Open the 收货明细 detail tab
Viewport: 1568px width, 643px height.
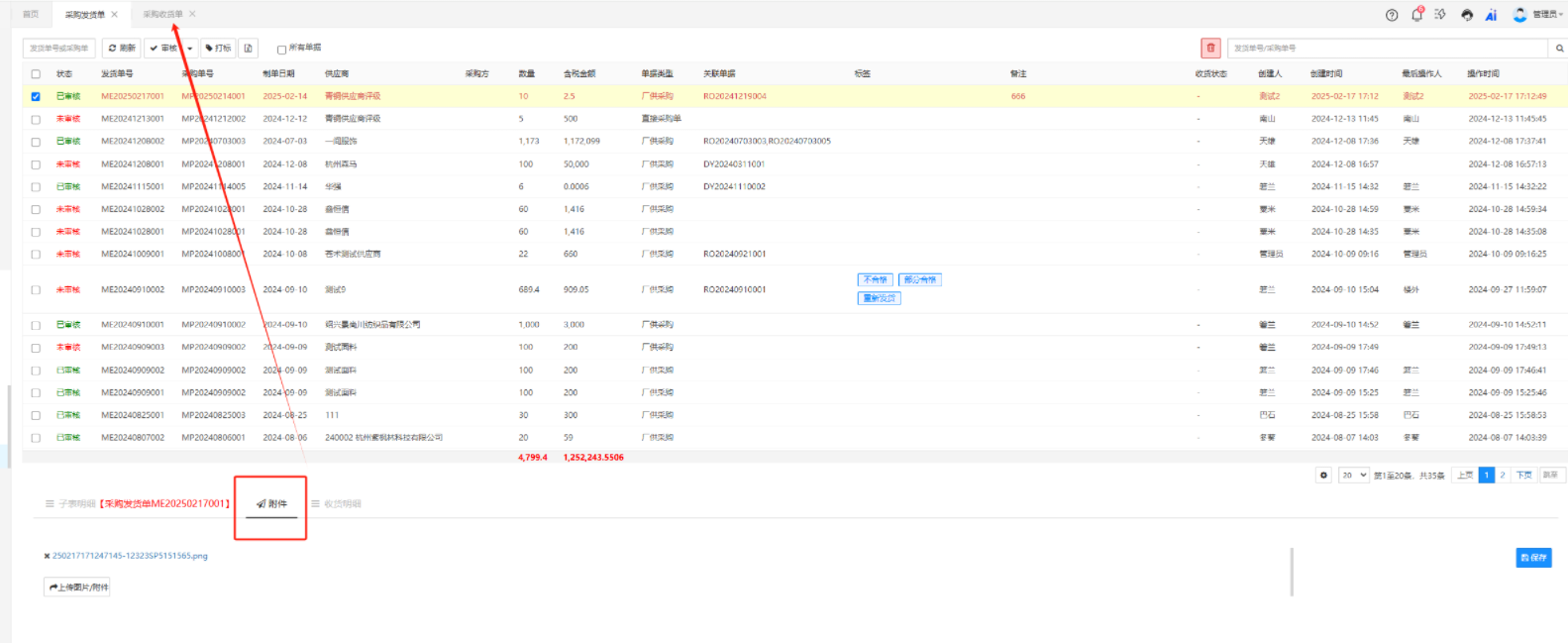[342, 504]
